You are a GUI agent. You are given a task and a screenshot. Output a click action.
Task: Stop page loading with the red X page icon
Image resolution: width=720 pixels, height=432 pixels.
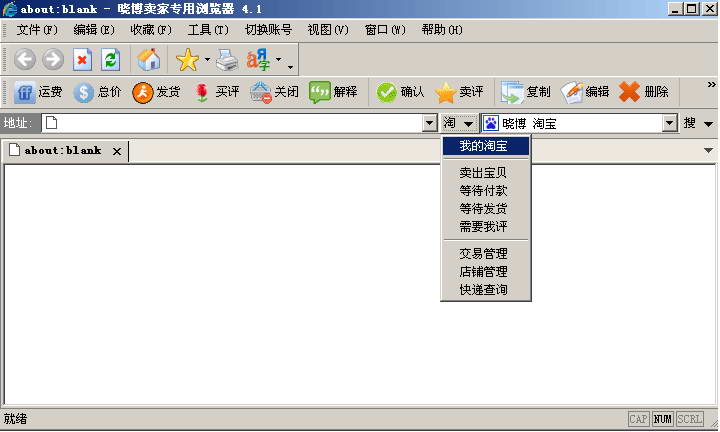coord(82,60)
